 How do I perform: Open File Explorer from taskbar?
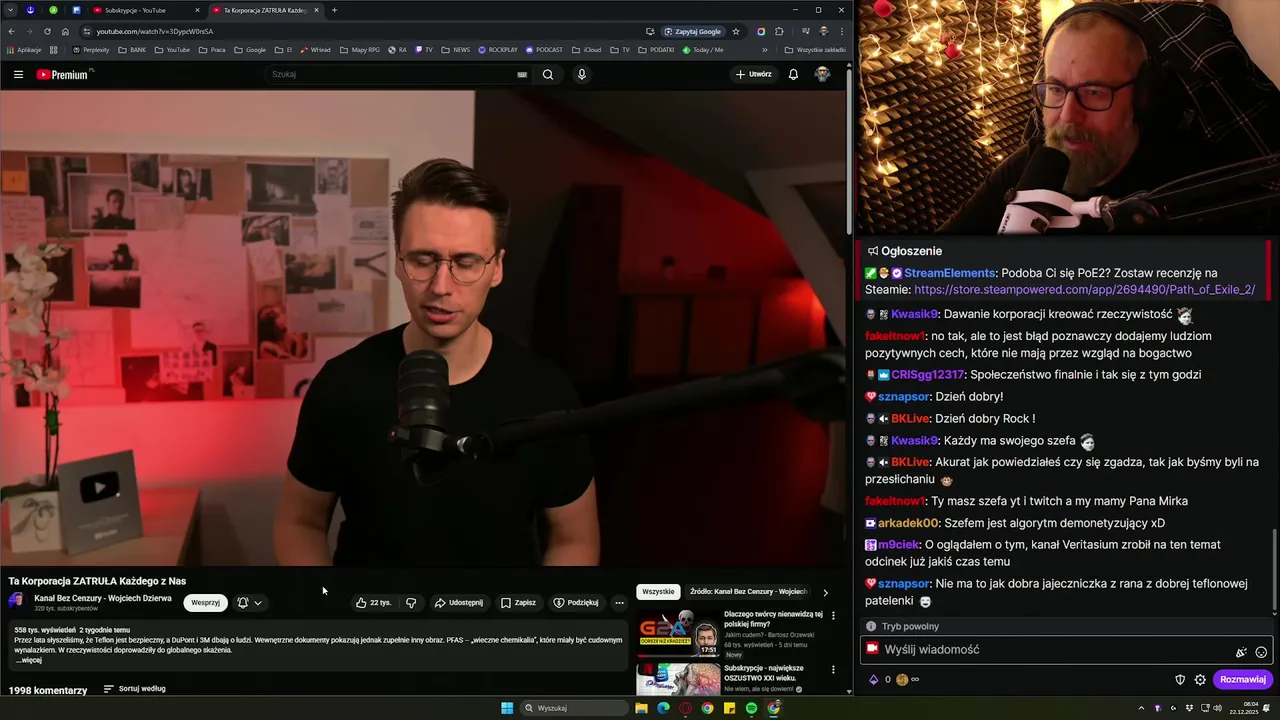641,708
